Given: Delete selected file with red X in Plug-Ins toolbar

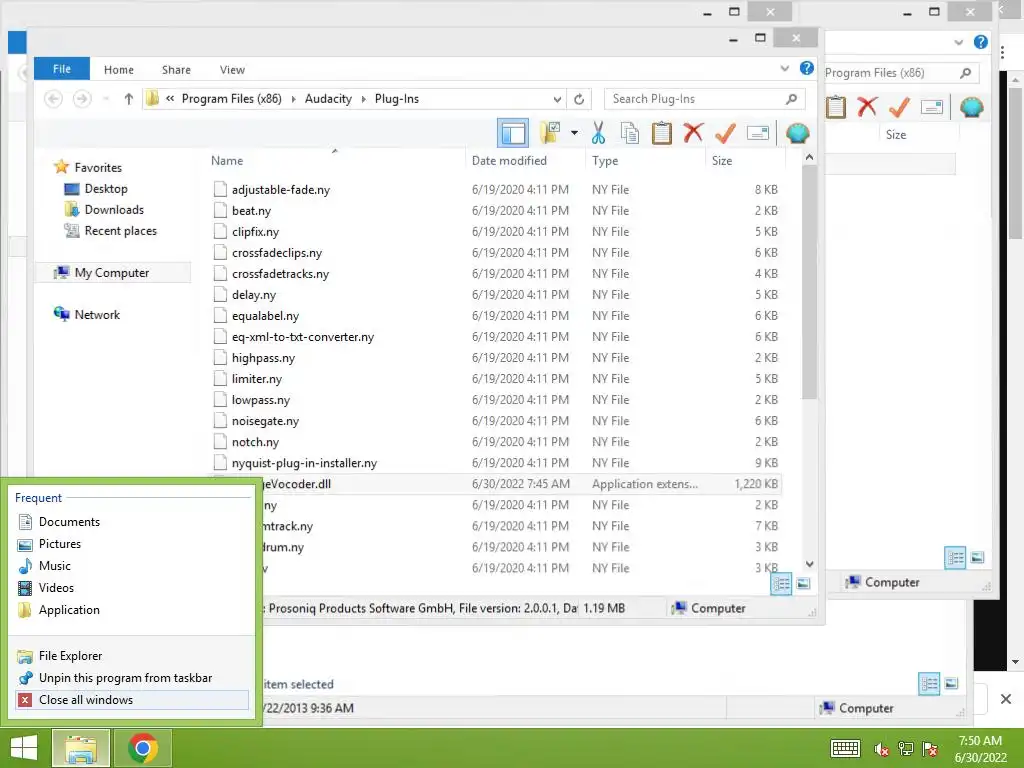Looking at the screenshot, I should pyautogui.click(x=693, y=133).
